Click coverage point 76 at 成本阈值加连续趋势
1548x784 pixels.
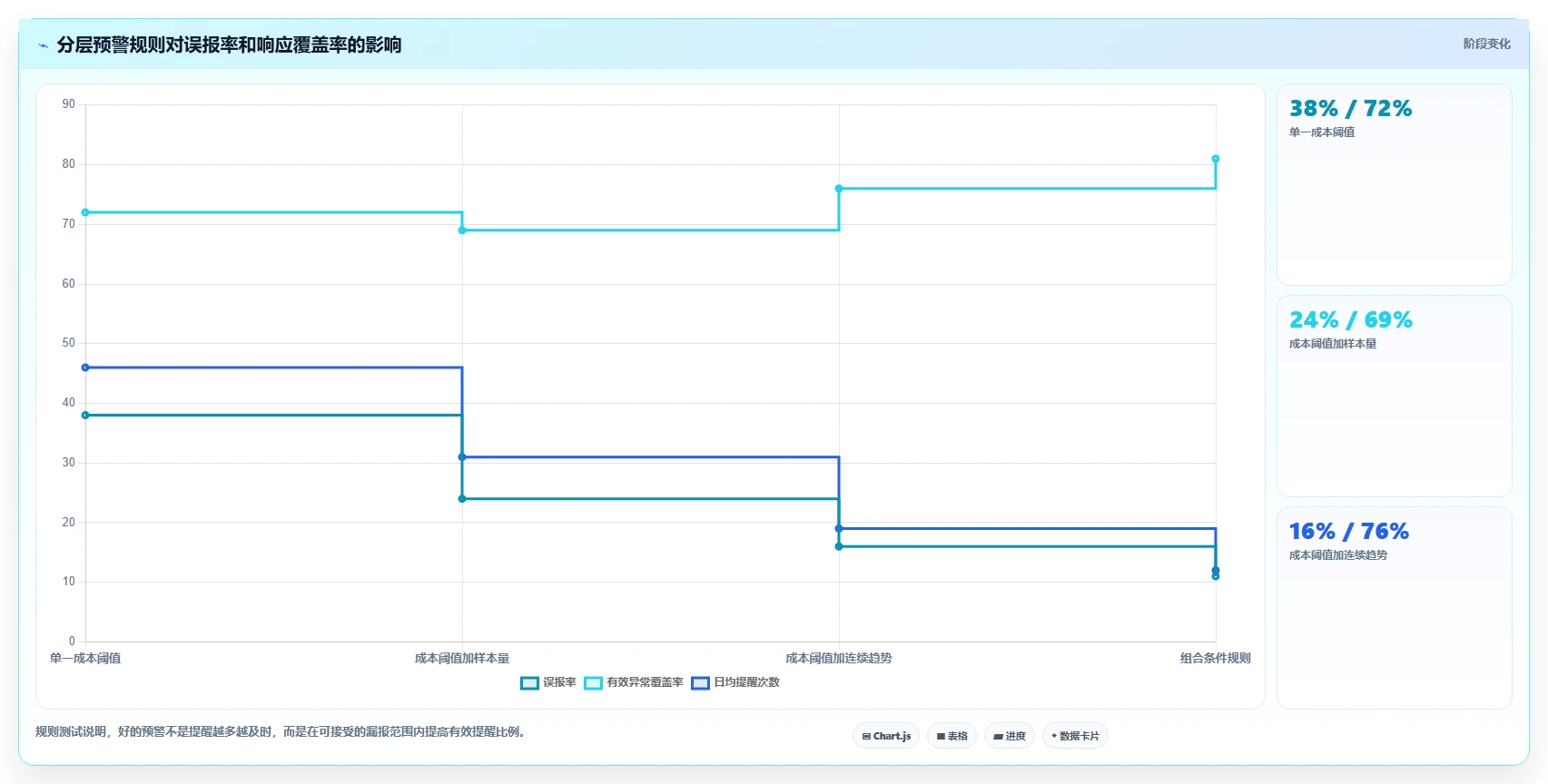coord(839,189)
